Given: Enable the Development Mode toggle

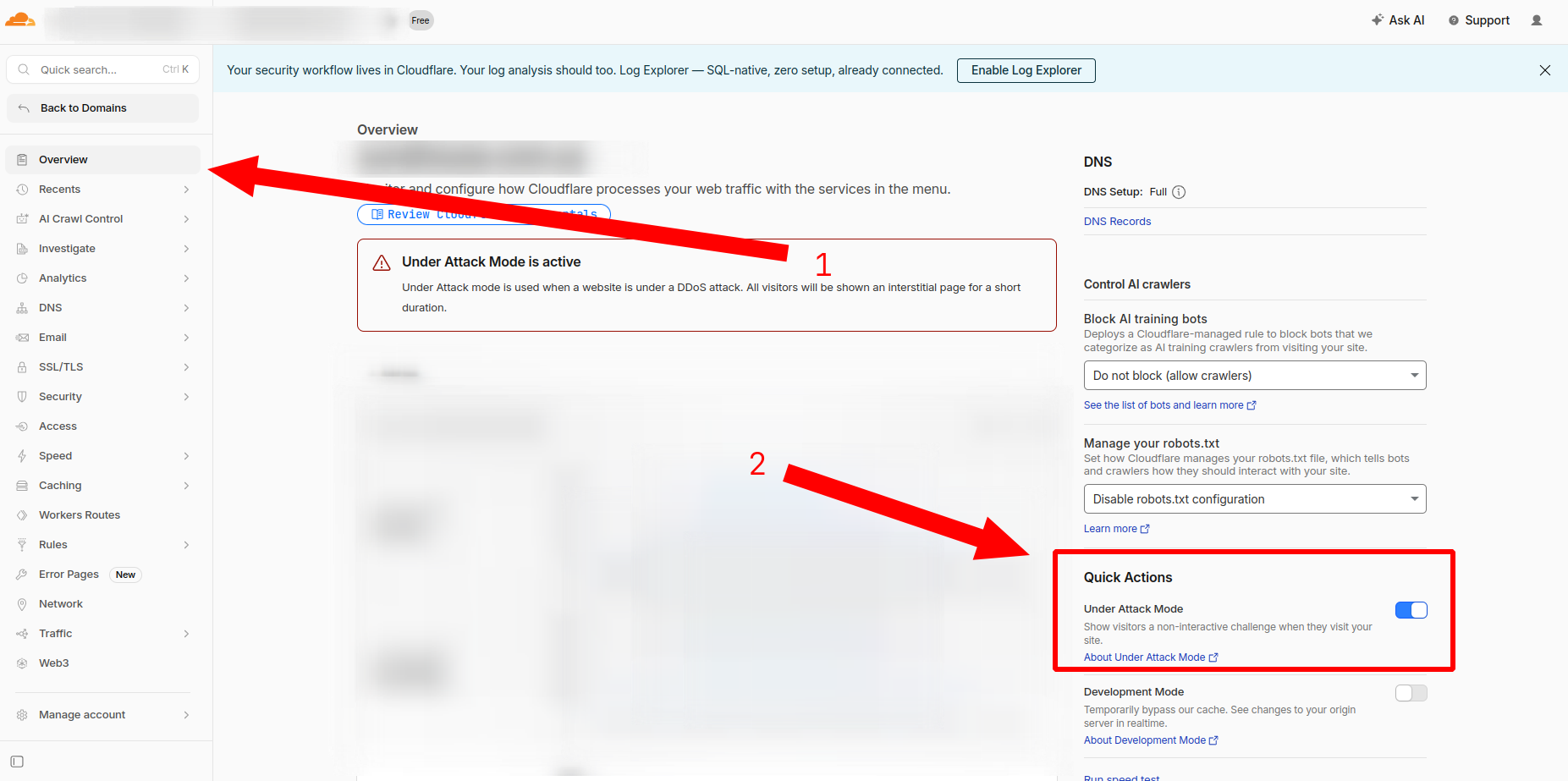Looking at the screenshot, I should pos(1411,693).
